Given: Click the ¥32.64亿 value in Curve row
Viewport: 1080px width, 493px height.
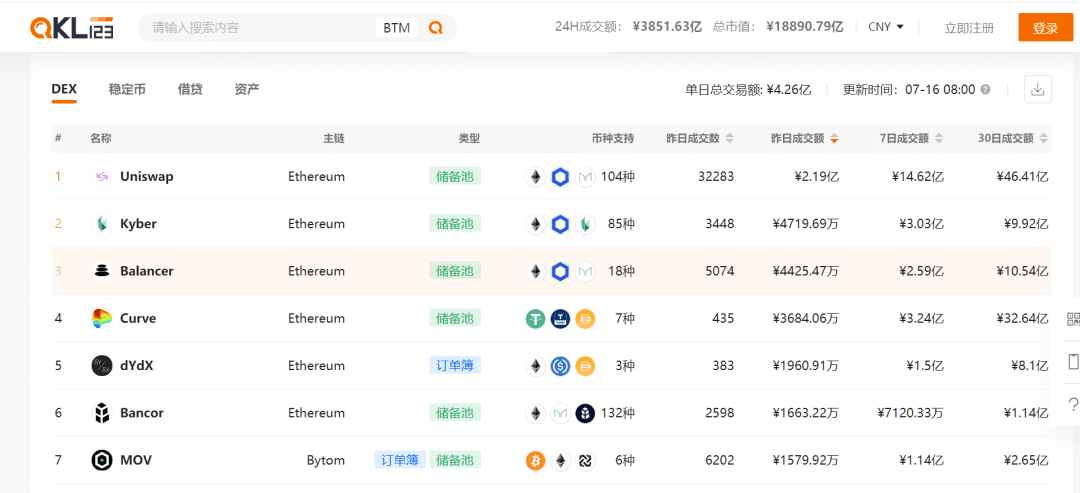Looking at the screenshot, I should 1023,318.
